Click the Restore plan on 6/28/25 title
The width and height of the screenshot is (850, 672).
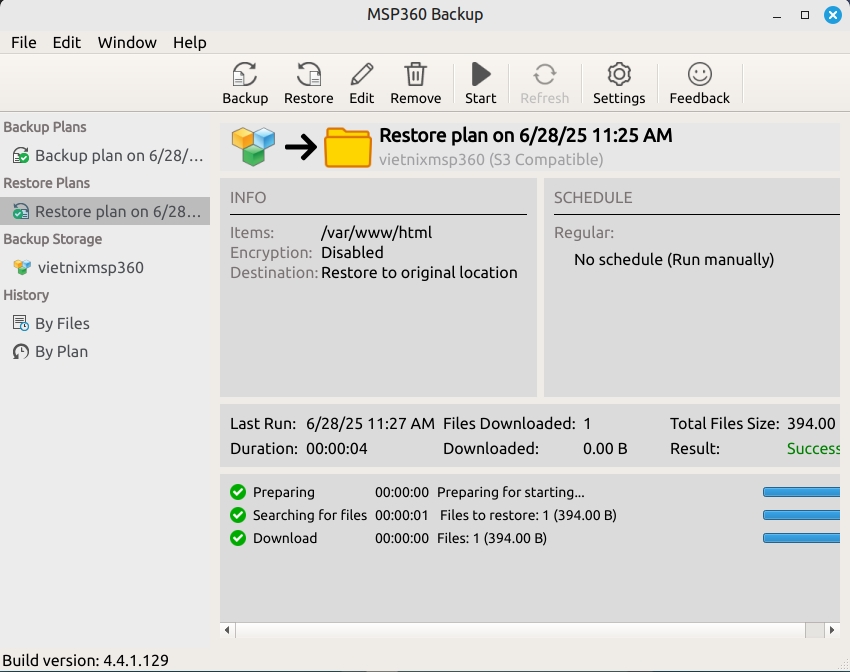pos(525,135)
